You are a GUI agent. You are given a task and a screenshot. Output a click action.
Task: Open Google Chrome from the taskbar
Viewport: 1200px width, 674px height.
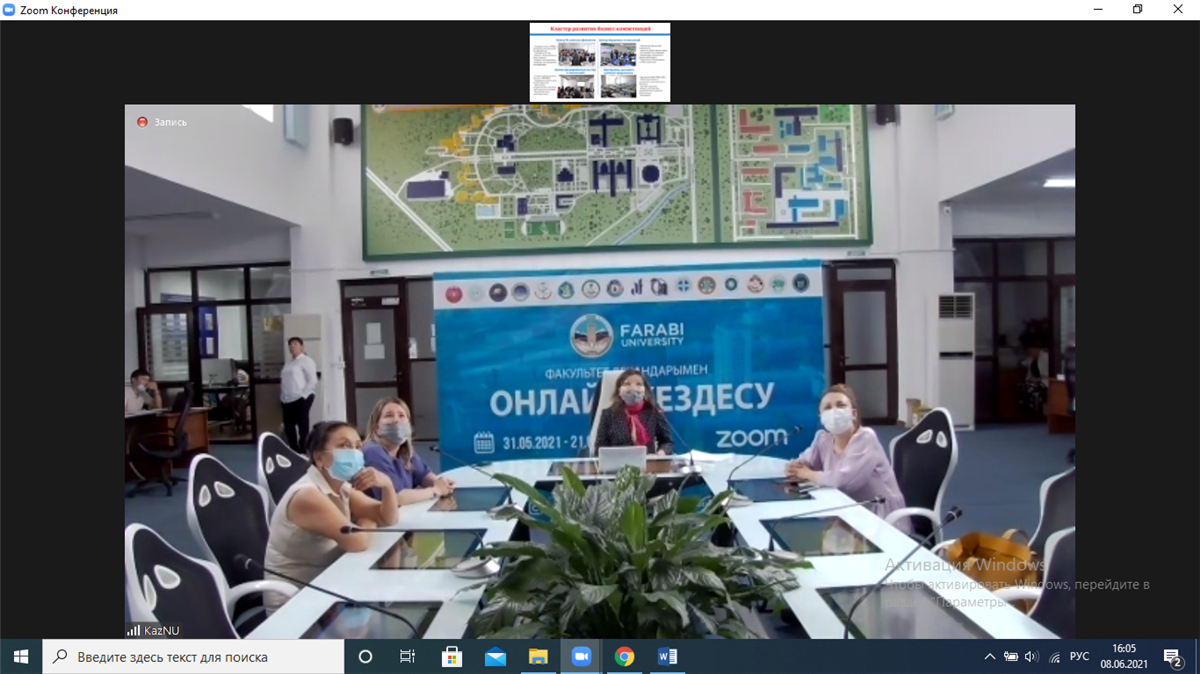624,657
